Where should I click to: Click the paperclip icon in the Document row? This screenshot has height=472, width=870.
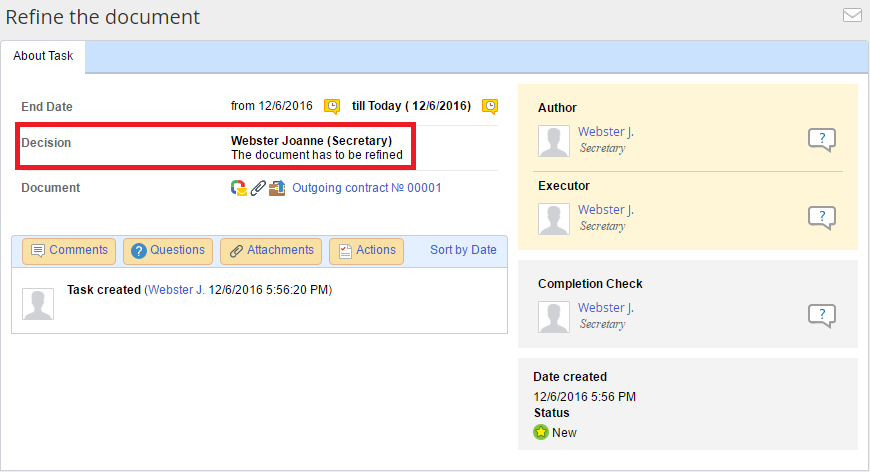pyautogui.click(x=257, y=188)
